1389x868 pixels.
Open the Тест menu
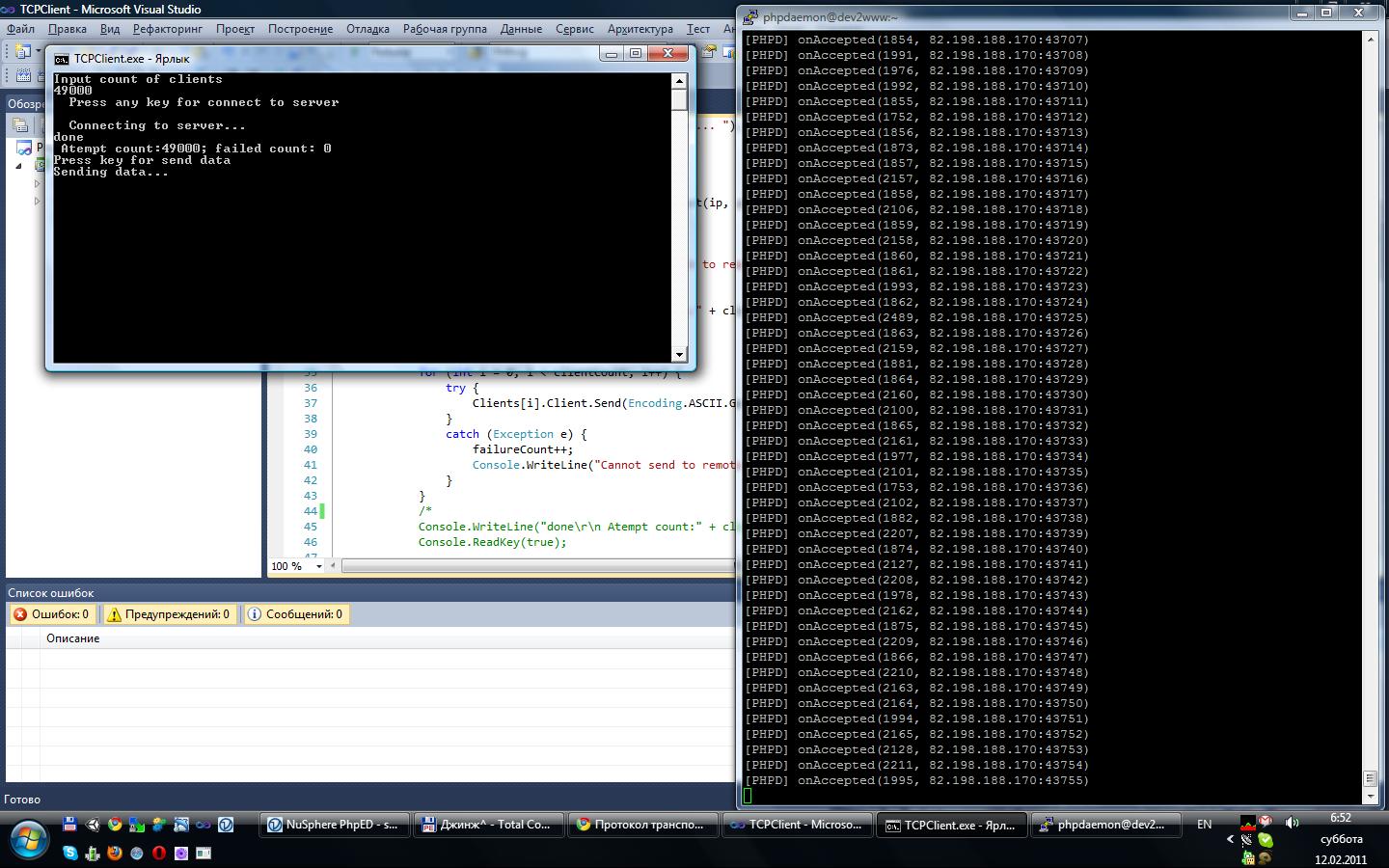pos(697,29)
